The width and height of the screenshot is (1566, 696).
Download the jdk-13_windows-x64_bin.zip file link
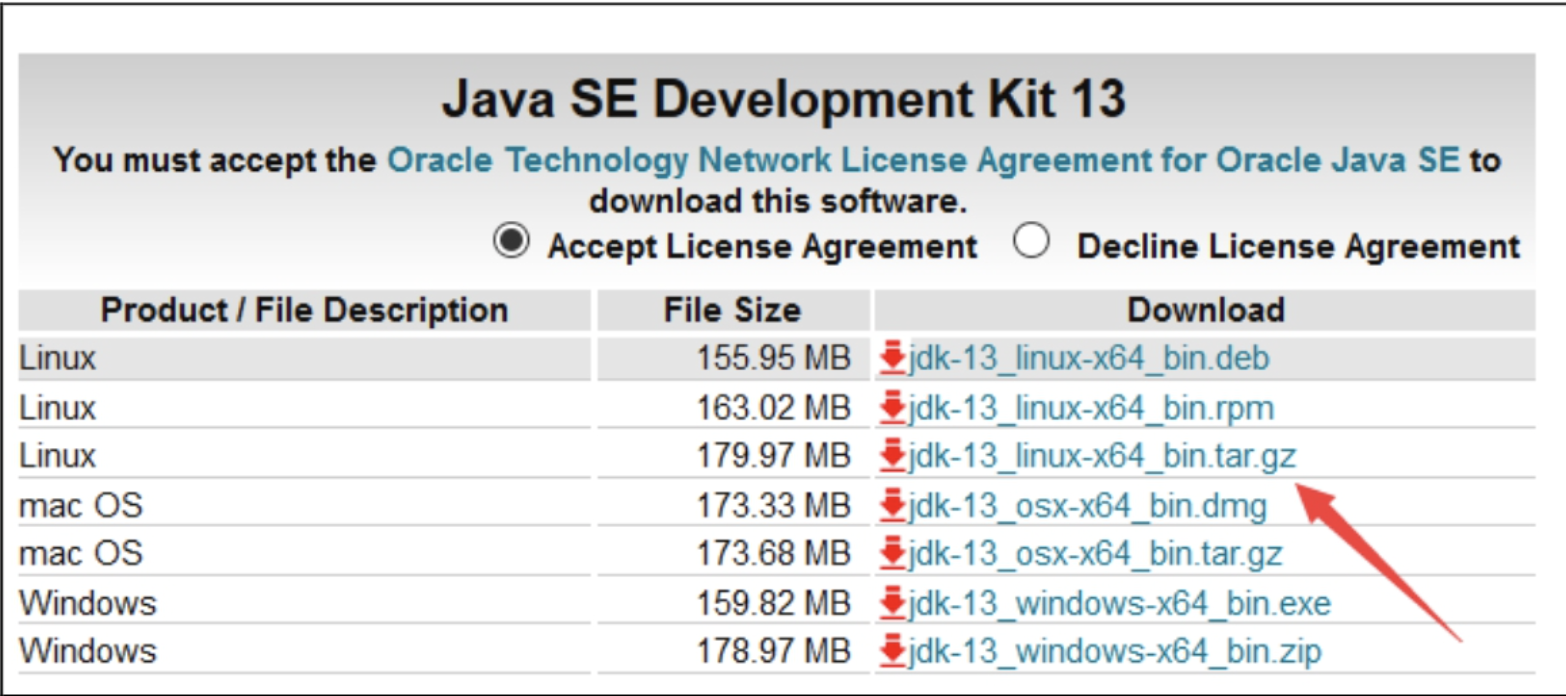[1115, 652]
